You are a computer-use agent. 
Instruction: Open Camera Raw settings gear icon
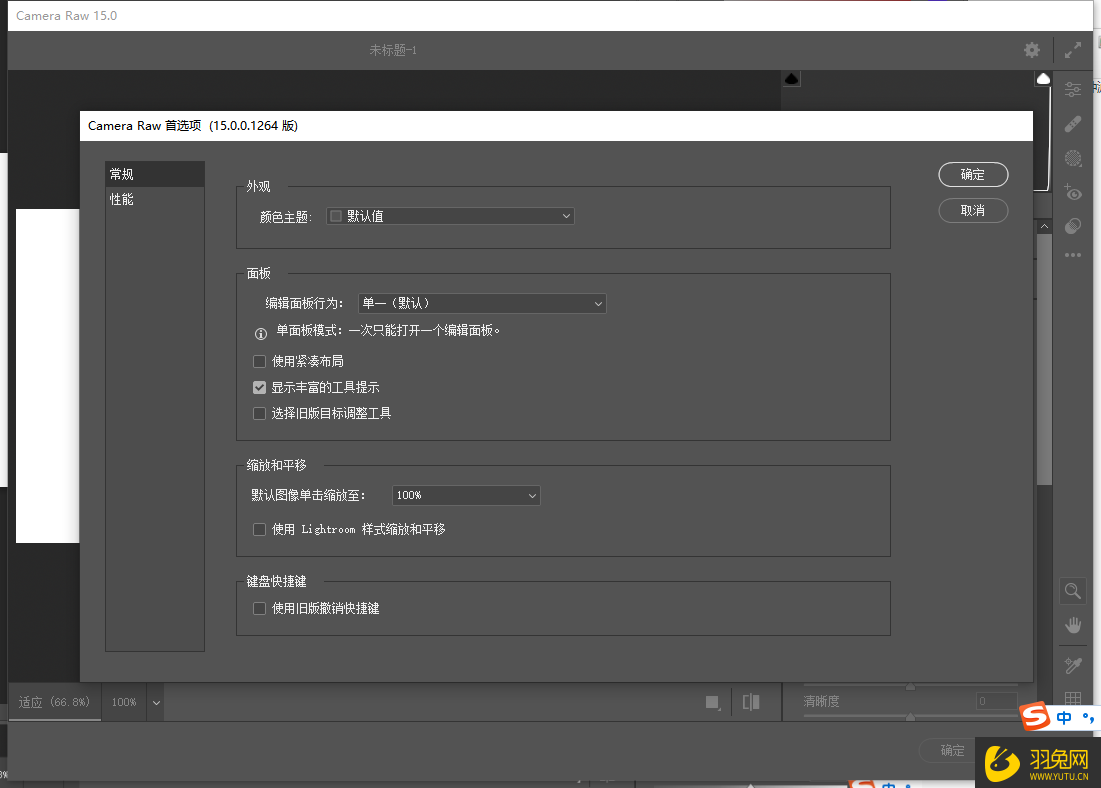[x=1031, y=50]
